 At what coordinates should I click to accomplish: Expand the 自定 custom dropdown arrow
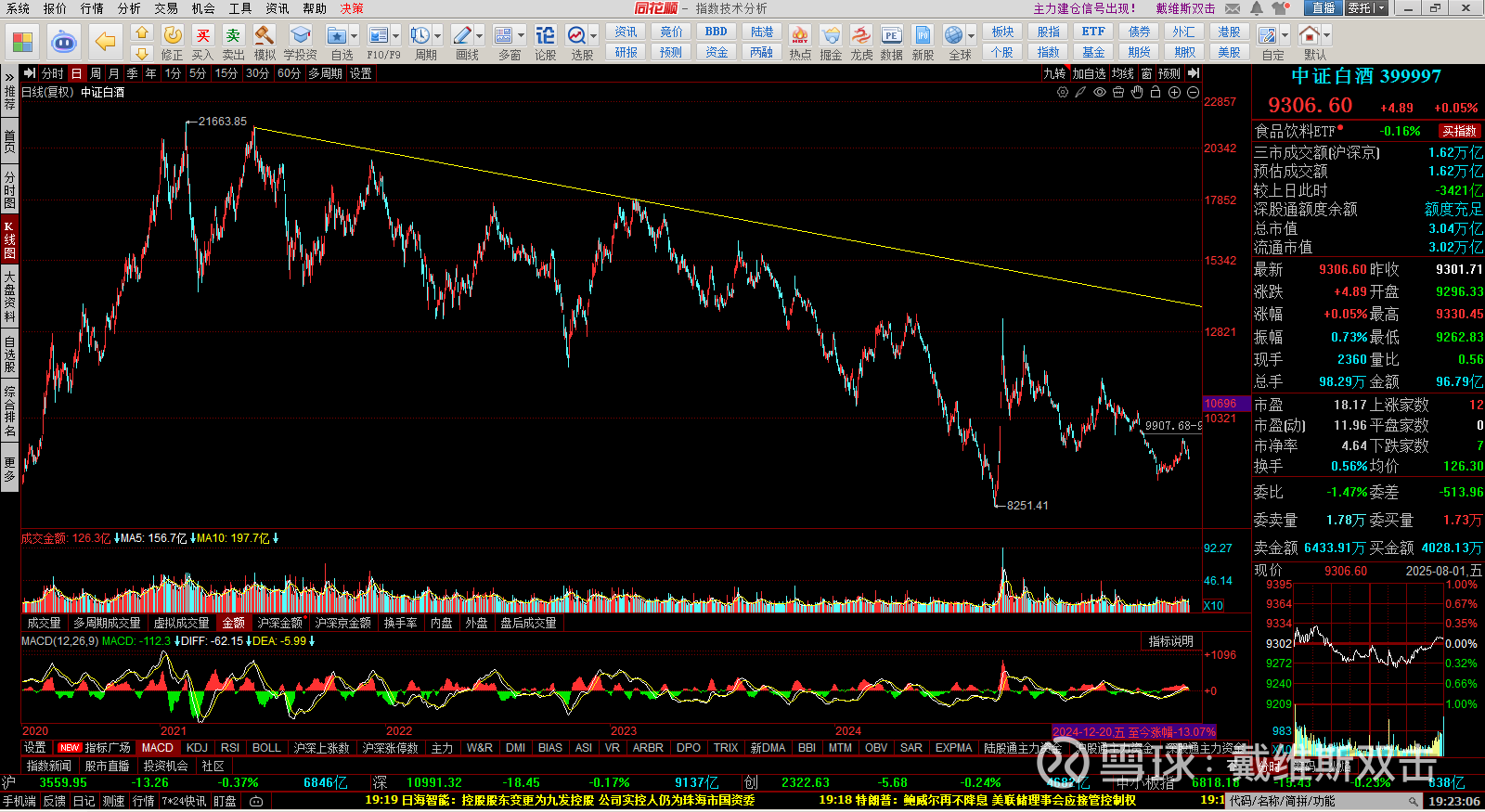(1285, 35)
